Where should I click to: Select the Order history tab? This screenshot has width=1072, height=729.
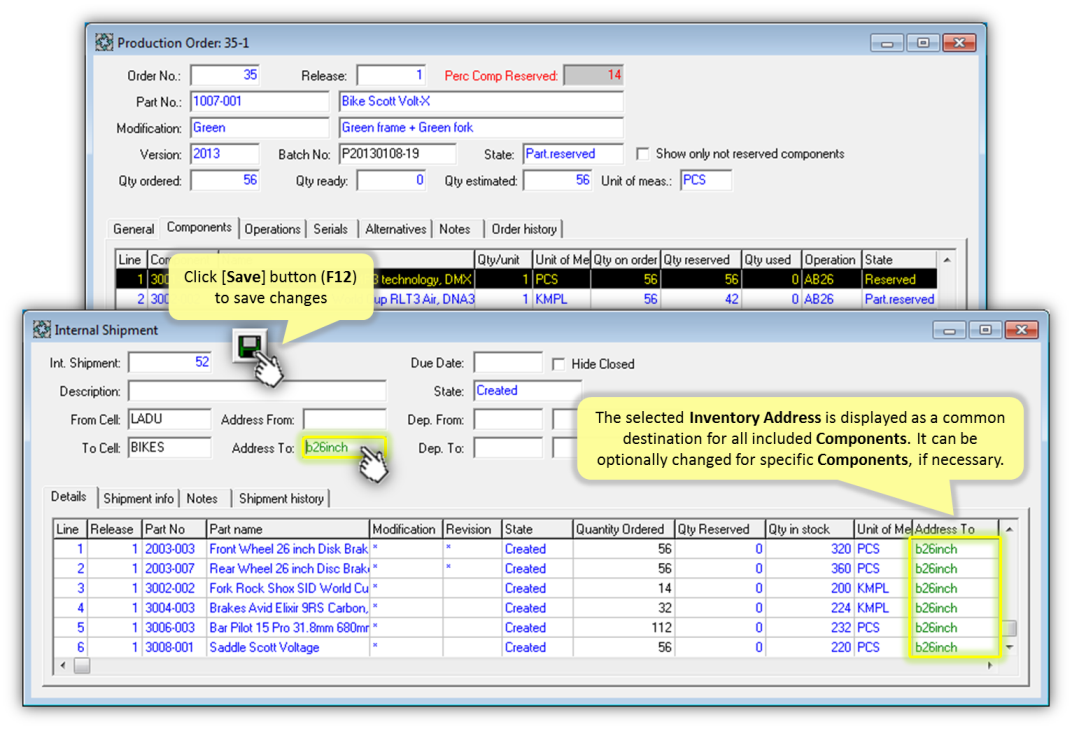click(524, 229)
